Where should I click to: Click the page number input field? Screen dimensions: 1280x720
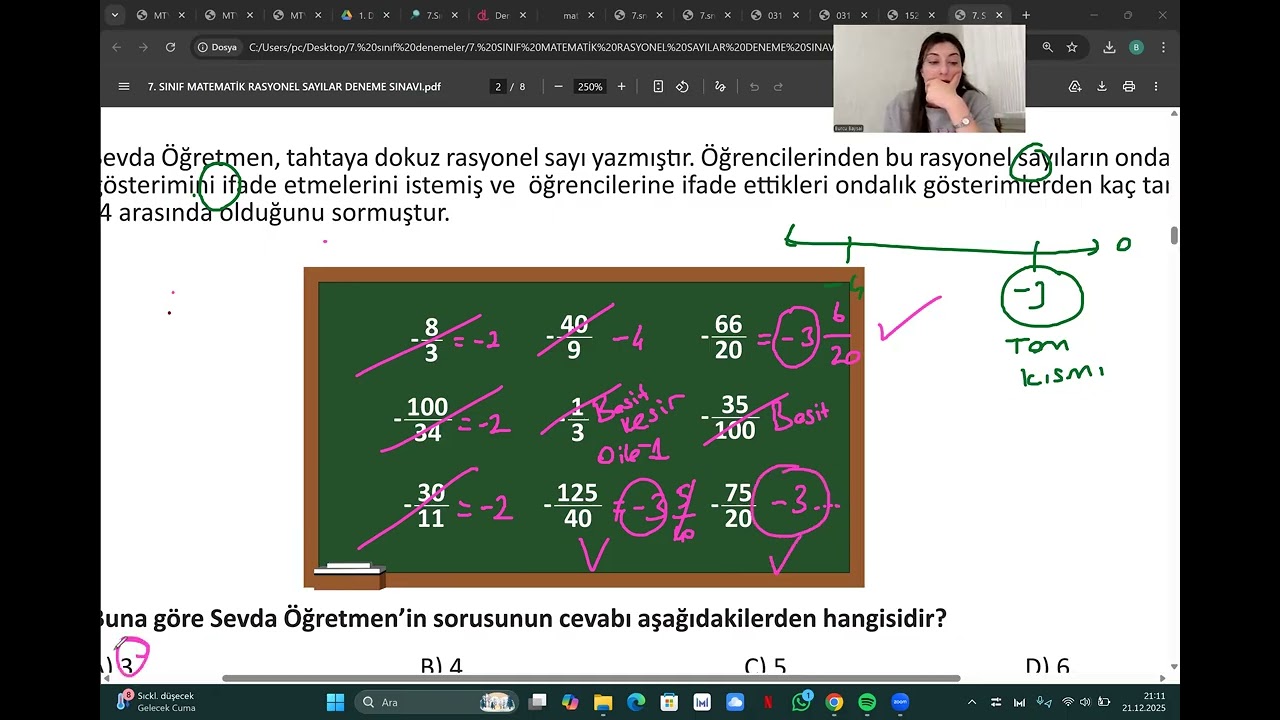[497, 87]
